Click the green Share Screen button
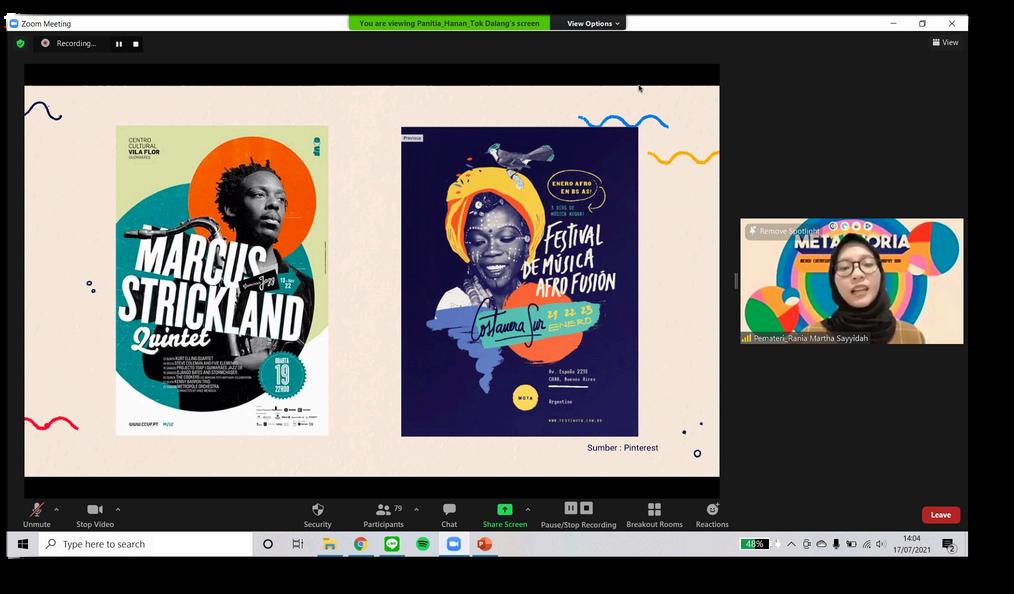 [504, 515]
